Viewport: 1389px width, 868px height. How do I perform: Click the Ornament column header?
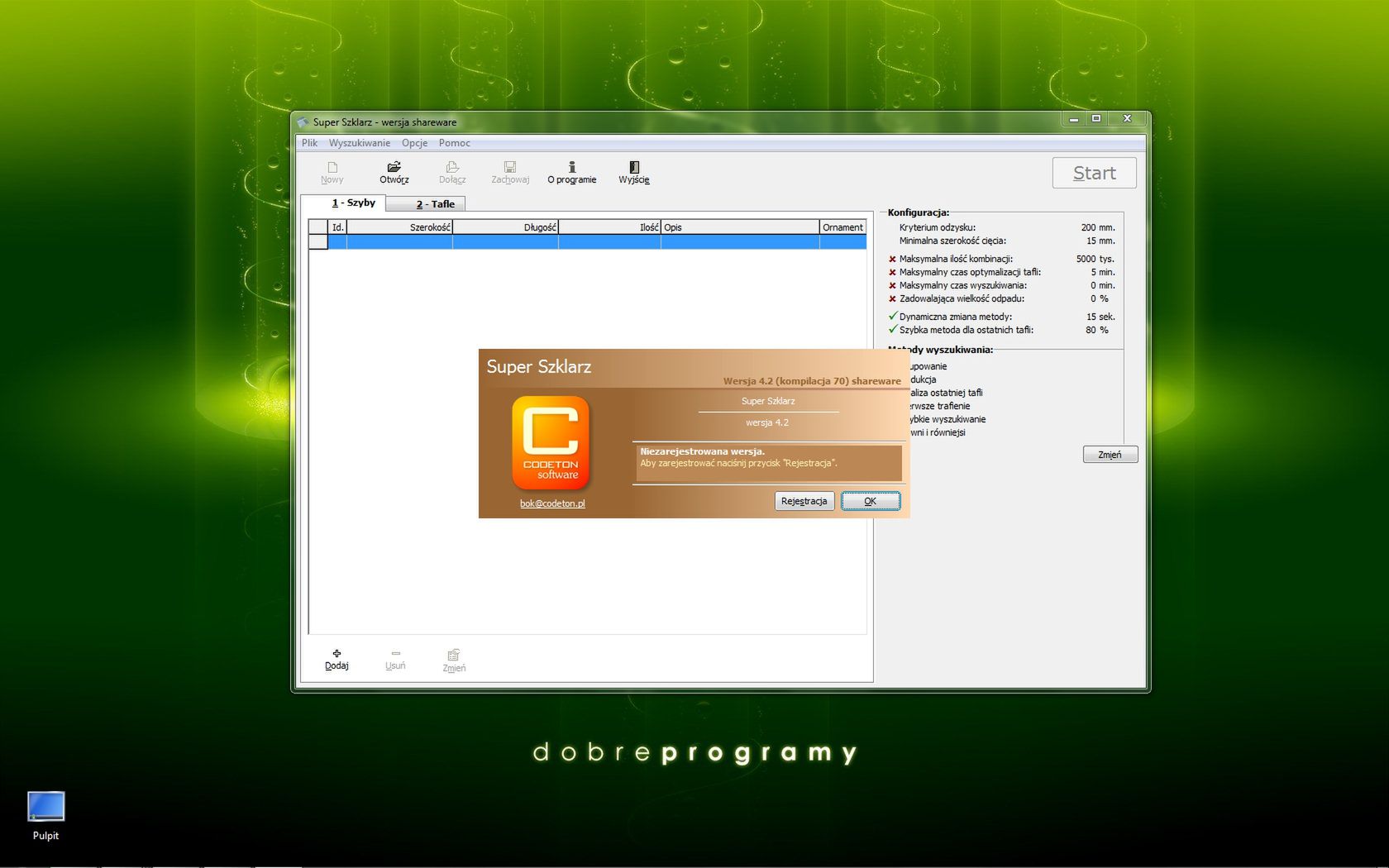coord(842,227)
